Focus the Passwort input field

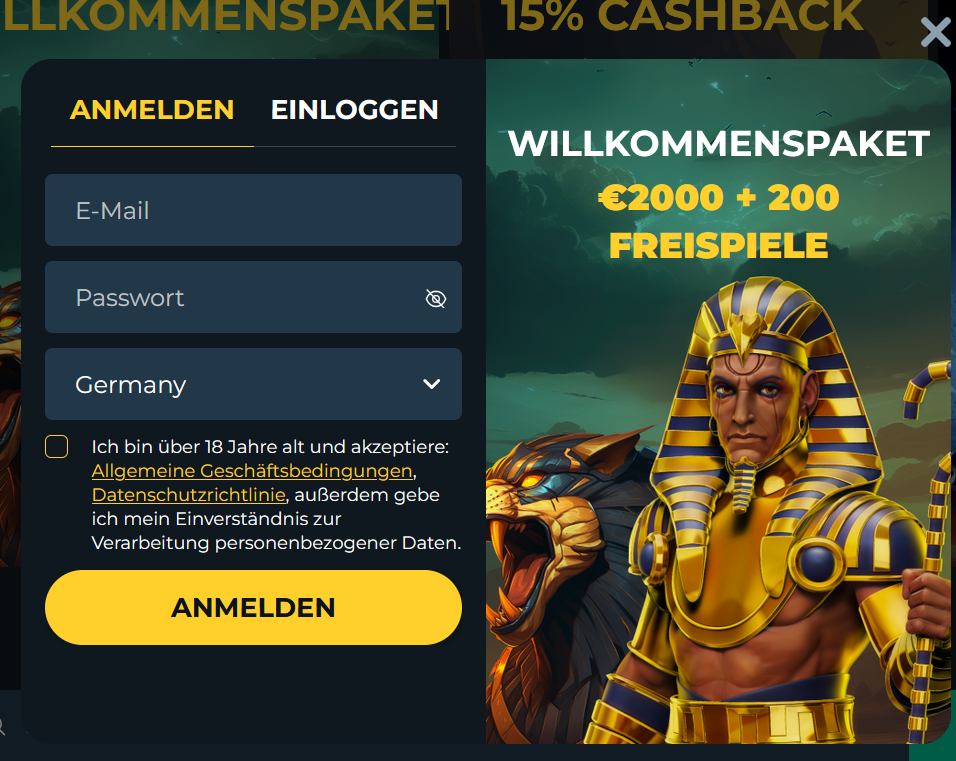[x=253, y=297]
